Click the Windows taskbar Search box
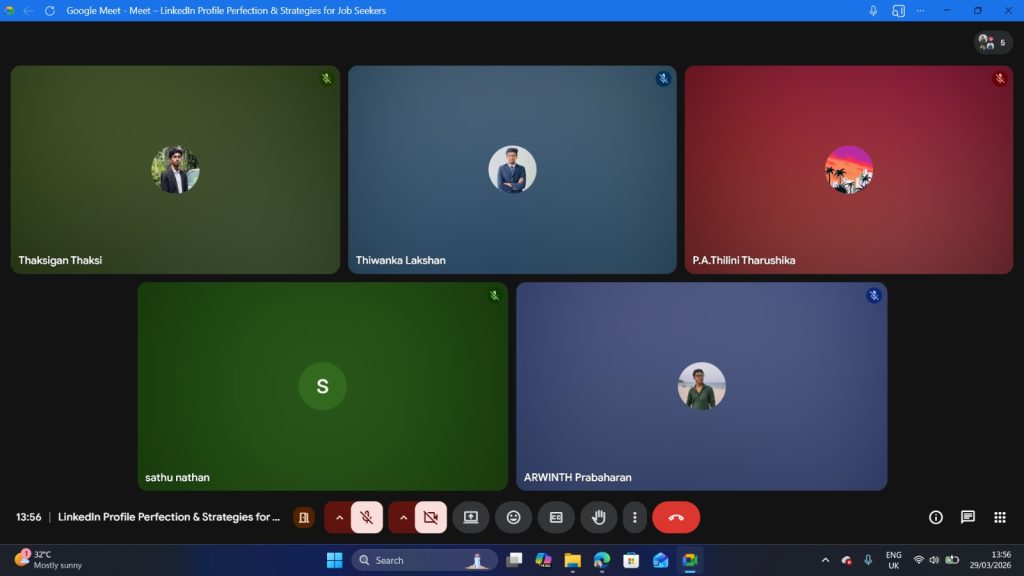Image resolution: width=1024 pixels, height=576 pixels. tap(410, 560)
